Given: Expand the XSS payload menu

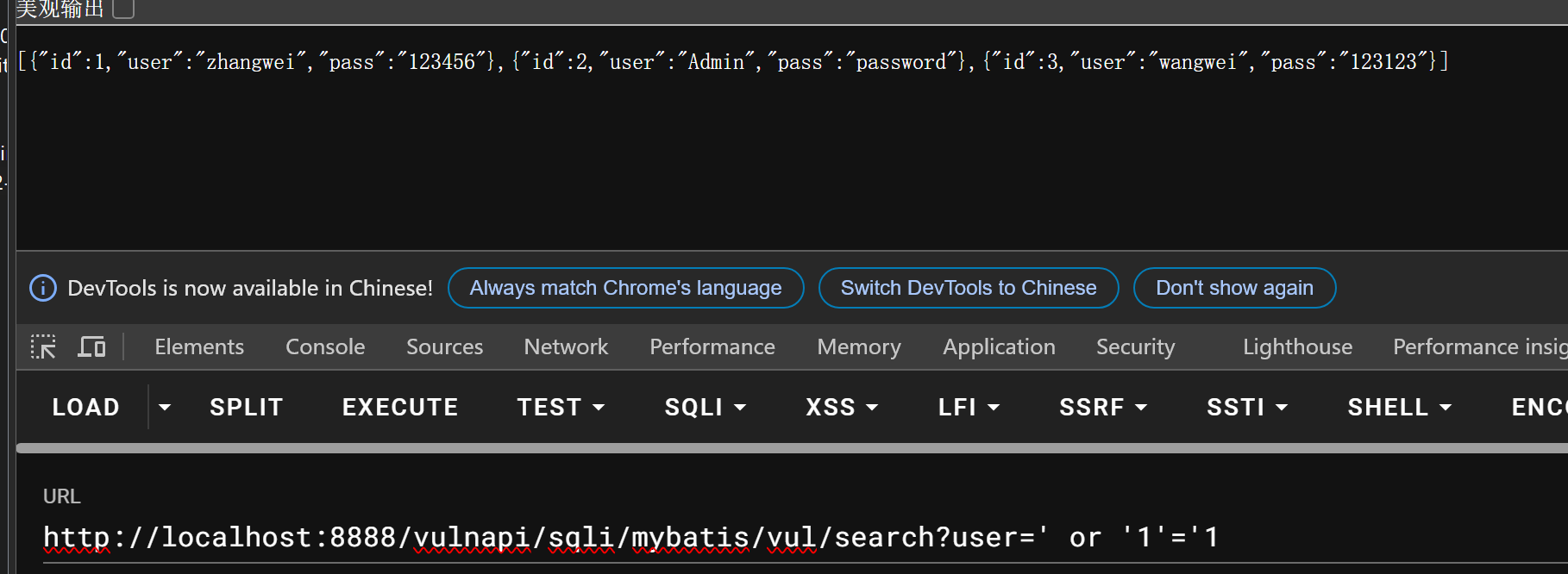Looking at the screenshot, I should point(841,407).
